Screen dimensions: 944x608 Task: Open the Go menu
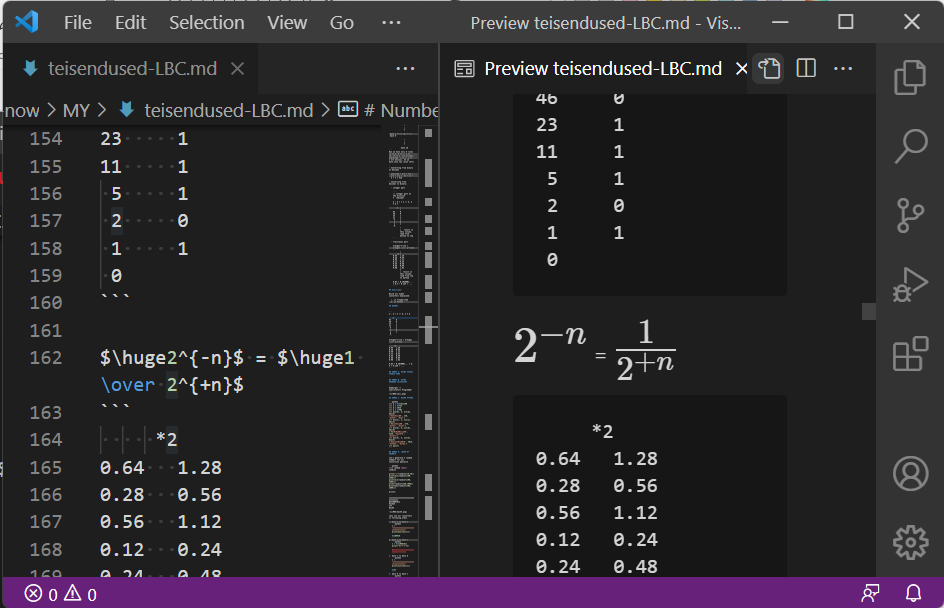click(x=341, y=22)
